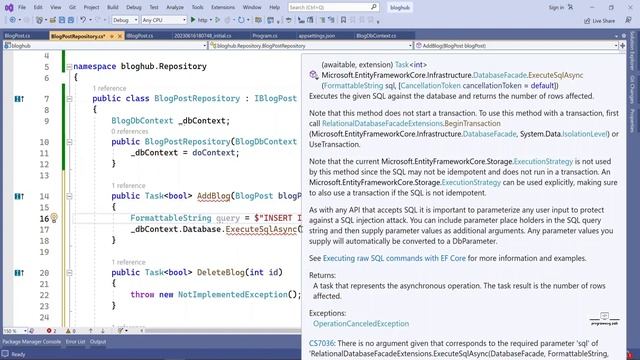This screenshot has width=640, height=360.
Task: Open the Analyze menu
Action: tap(175, 7)
